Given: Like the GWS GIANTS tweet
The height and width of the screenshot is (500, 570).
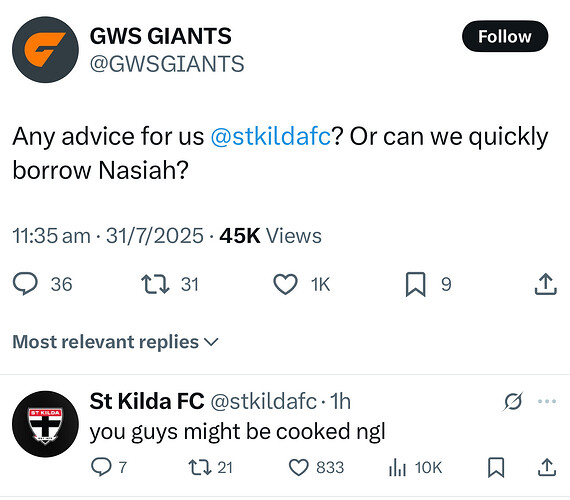Looking at the screenshot, I should pos(285,284).
